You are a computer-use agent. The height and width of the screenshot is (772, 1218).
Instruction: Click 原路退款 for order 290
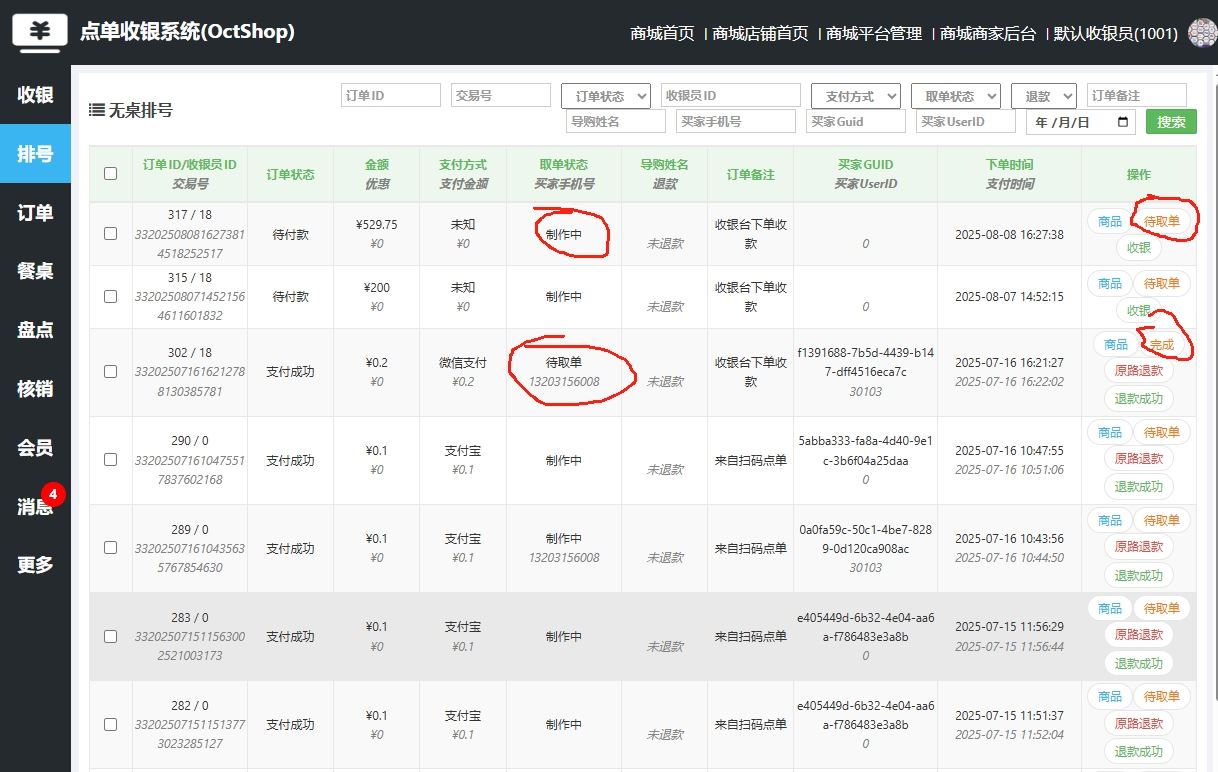pyautogui.click(x=1138, y=459)
